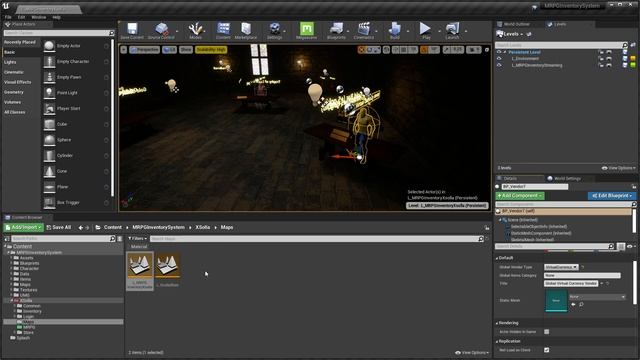Select Cone in Place Actors
This screenshot has width=640, height=360.
(x=76, y=171)
